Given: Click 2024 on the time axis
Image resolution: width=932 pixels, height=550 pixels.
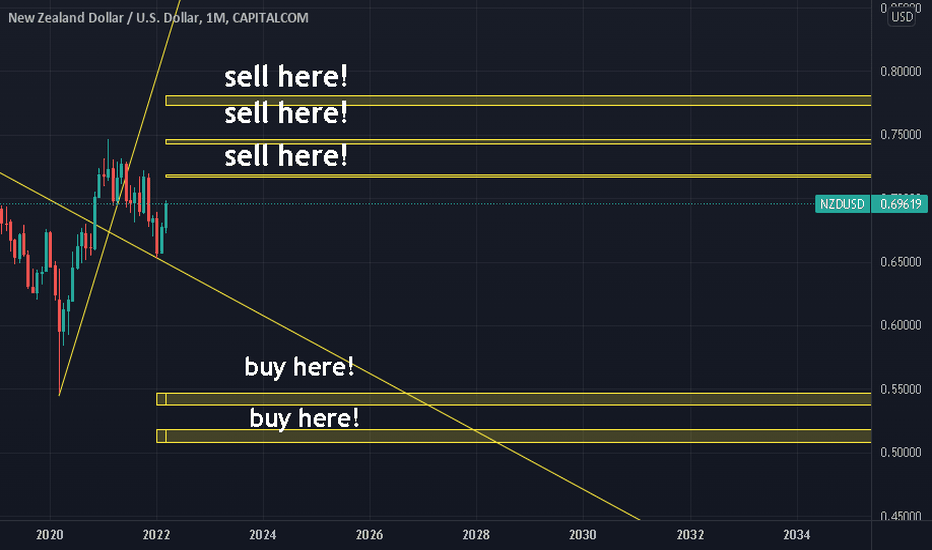Looking at the screenshot, I should (263, 535).
